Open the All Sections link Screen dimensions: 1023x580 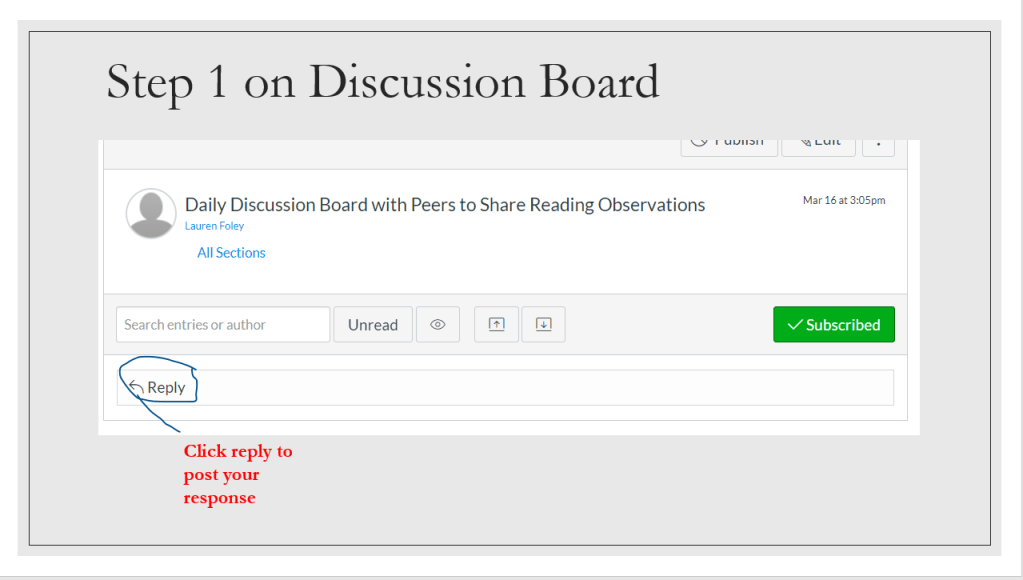[231, 253]
